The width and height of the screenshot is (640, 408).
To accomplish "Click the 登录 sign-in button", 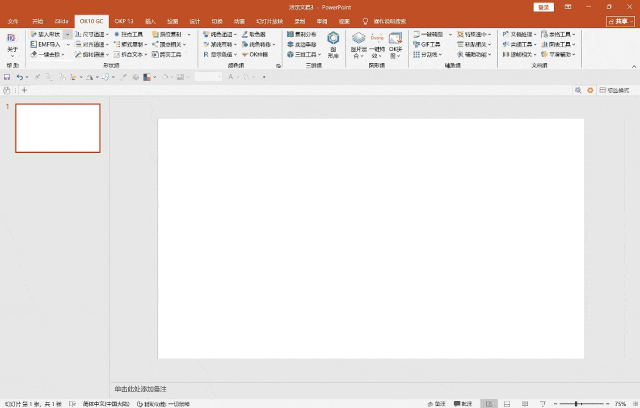I will [x=543, y=7].
